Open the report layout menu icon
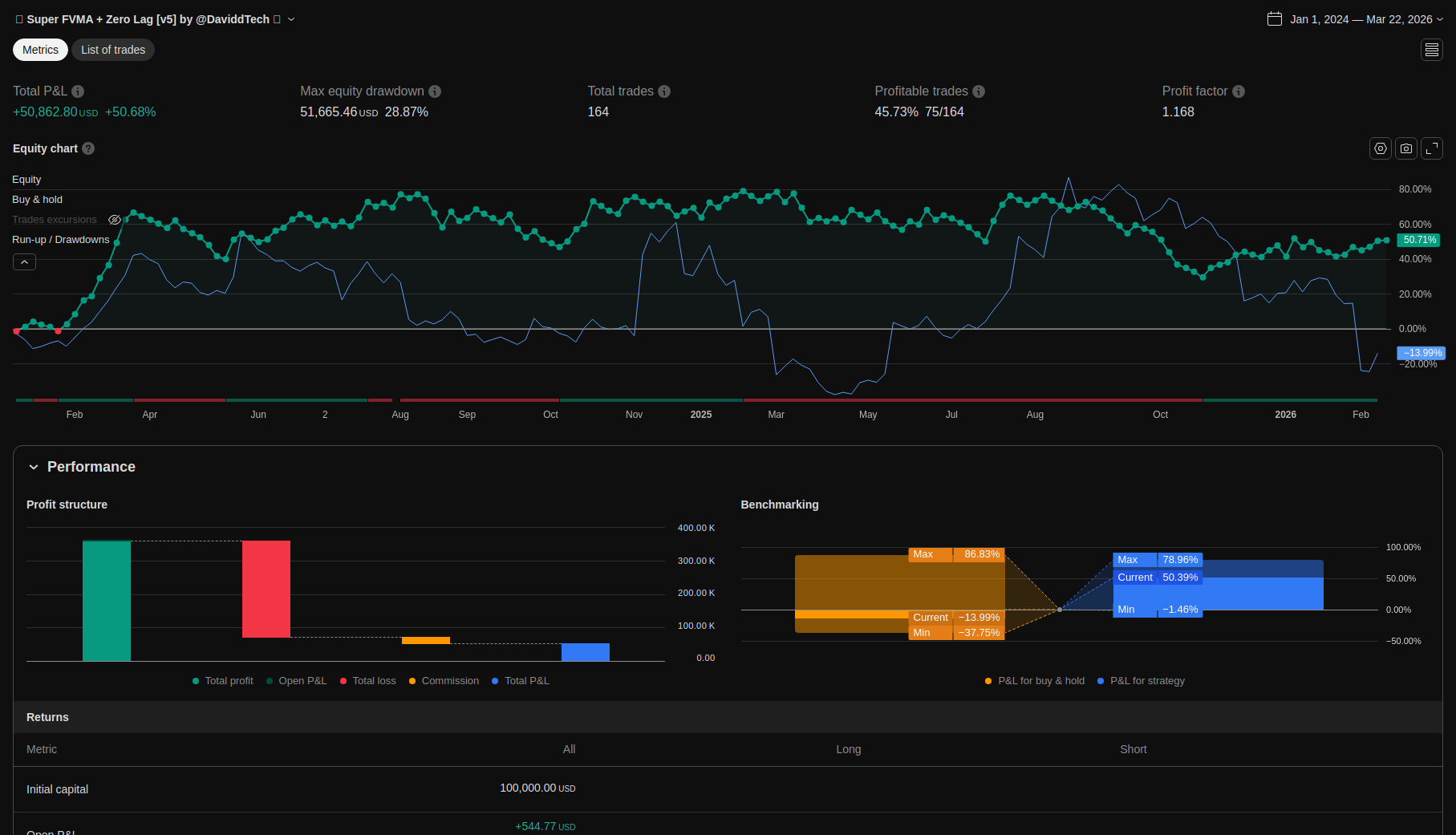The width and height of the screenshot is (1456, 835). tap(1432, 50)
